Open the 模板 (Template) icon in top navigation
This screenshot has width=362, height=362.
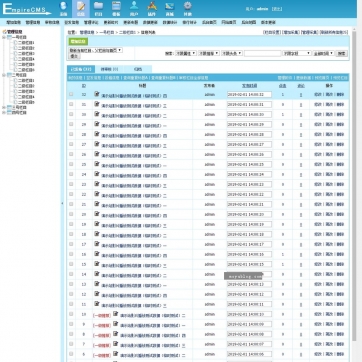[x=116, y=9]
